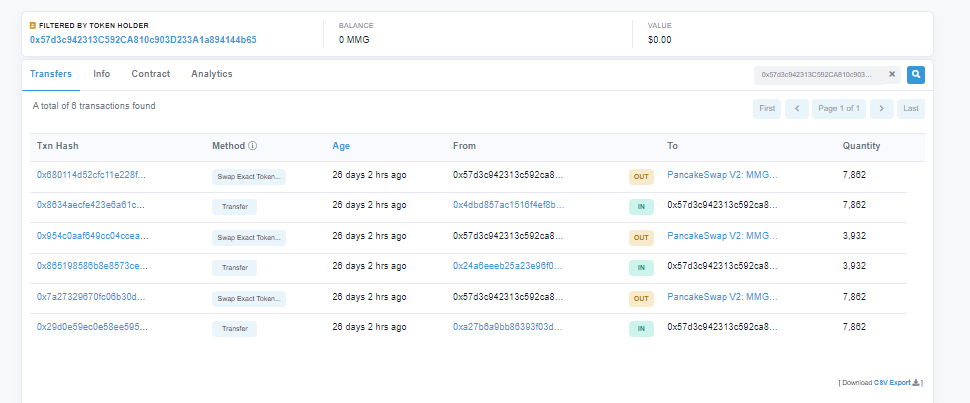
Task: Sort by the Age column header
Action: (x=341, y=146)
